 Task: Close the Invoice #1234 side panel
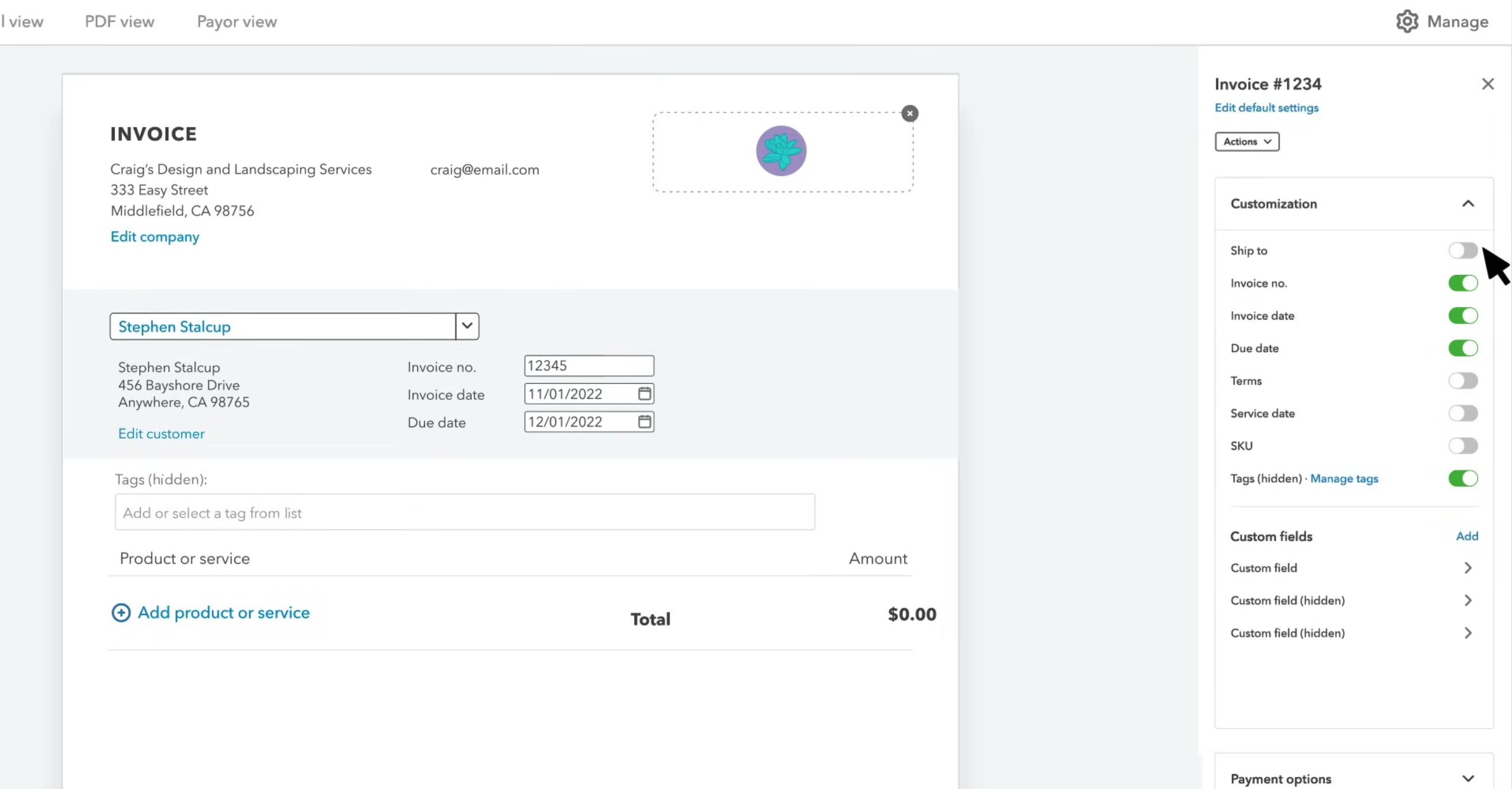(1488, 84)
